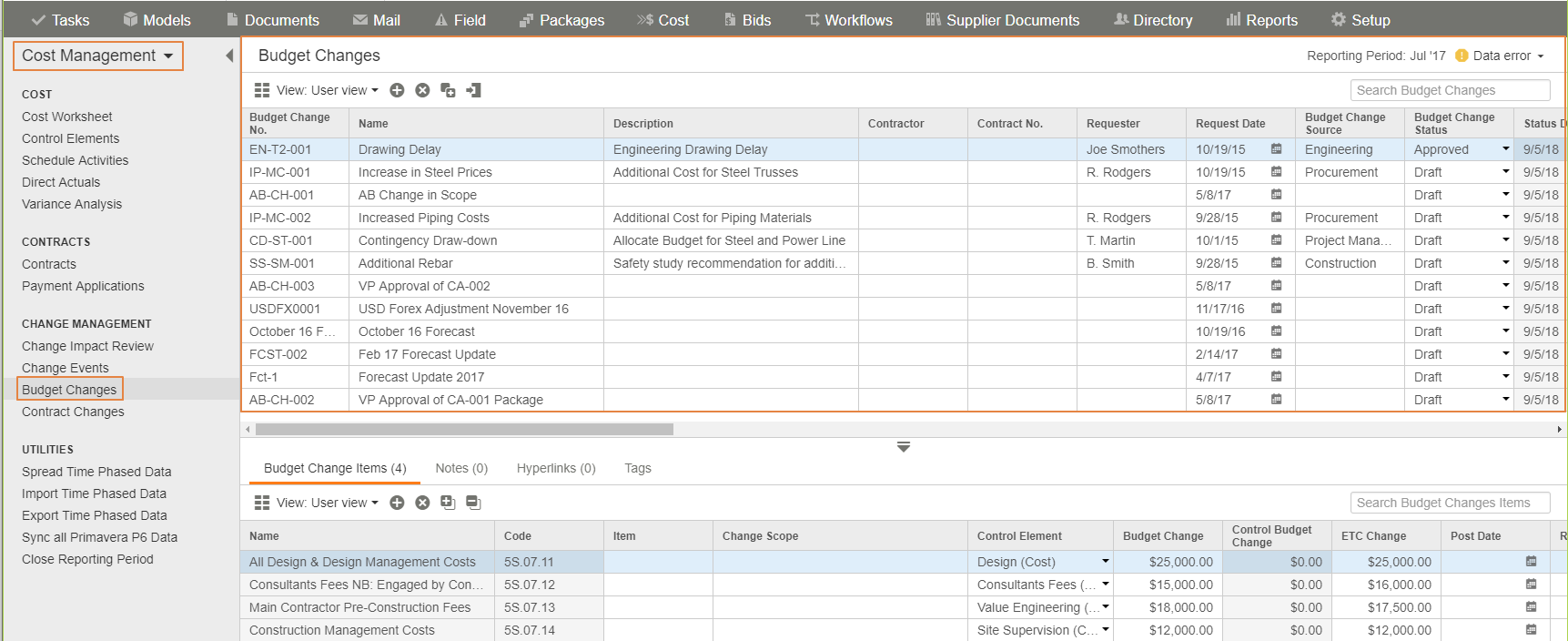Open Control Element dropdown for Design (Cost)
Screen dimensions: 1568x641
(x=1105, y=562)
